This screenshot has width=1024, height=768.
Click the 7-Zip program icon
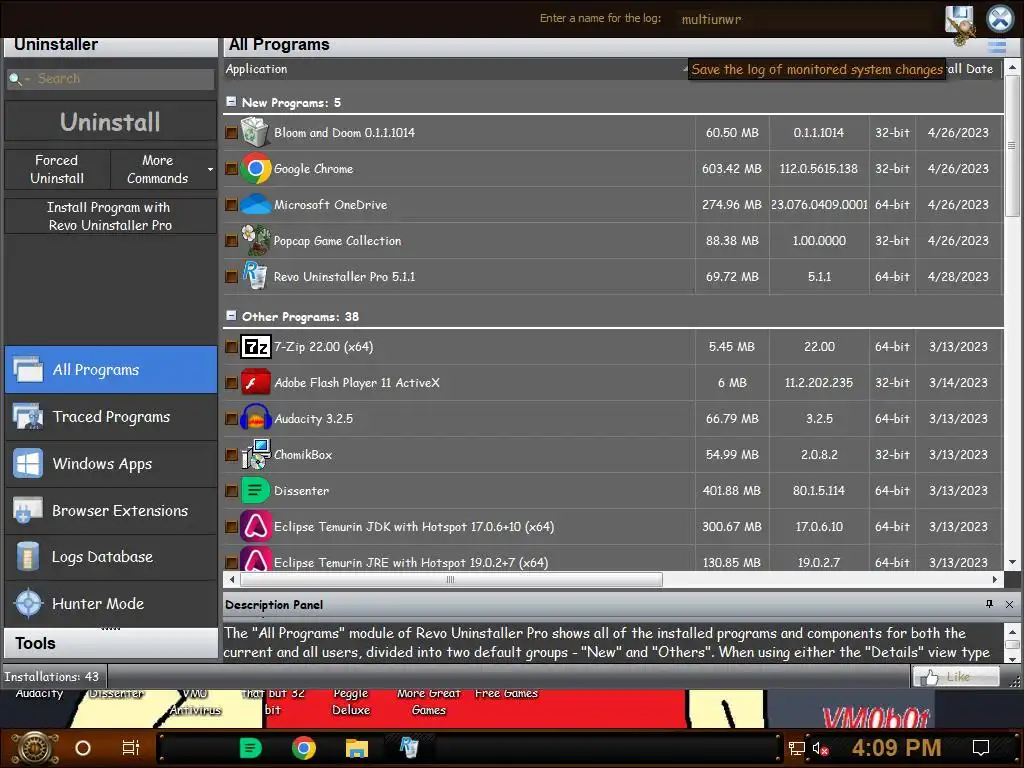(255, 346)
